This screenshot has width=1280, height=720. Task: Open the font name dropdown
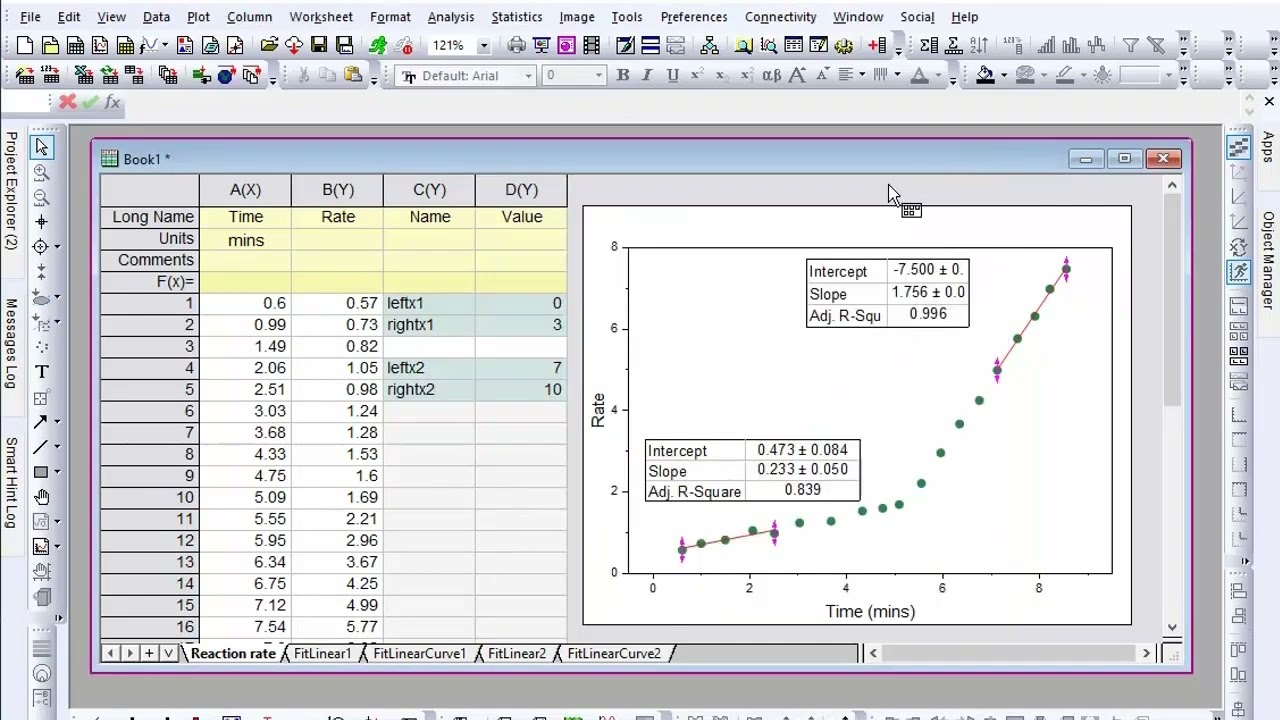coord(529,75)
